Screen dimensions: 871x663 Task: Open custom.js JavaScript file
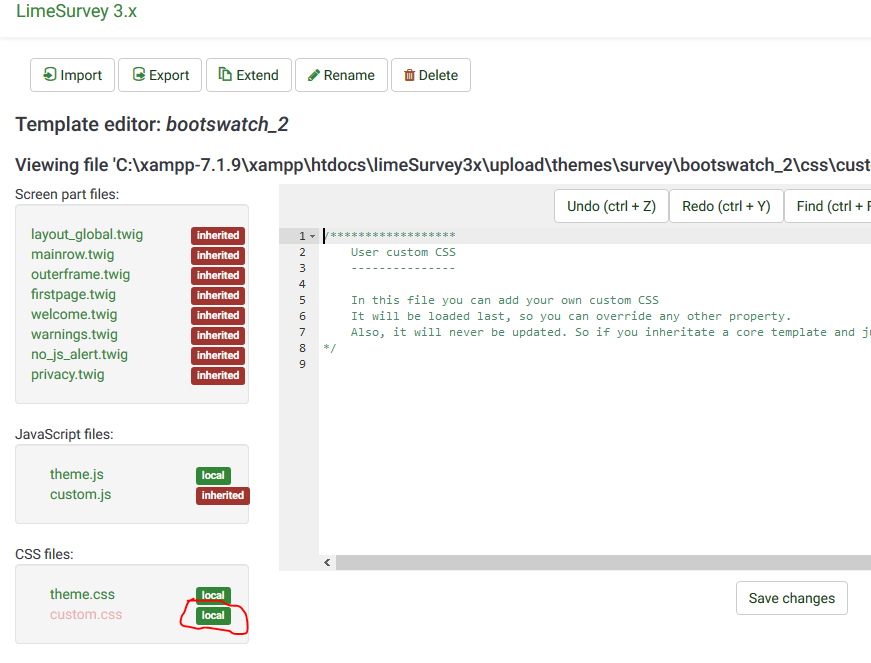pyautogui.click(x=80, y=494)
